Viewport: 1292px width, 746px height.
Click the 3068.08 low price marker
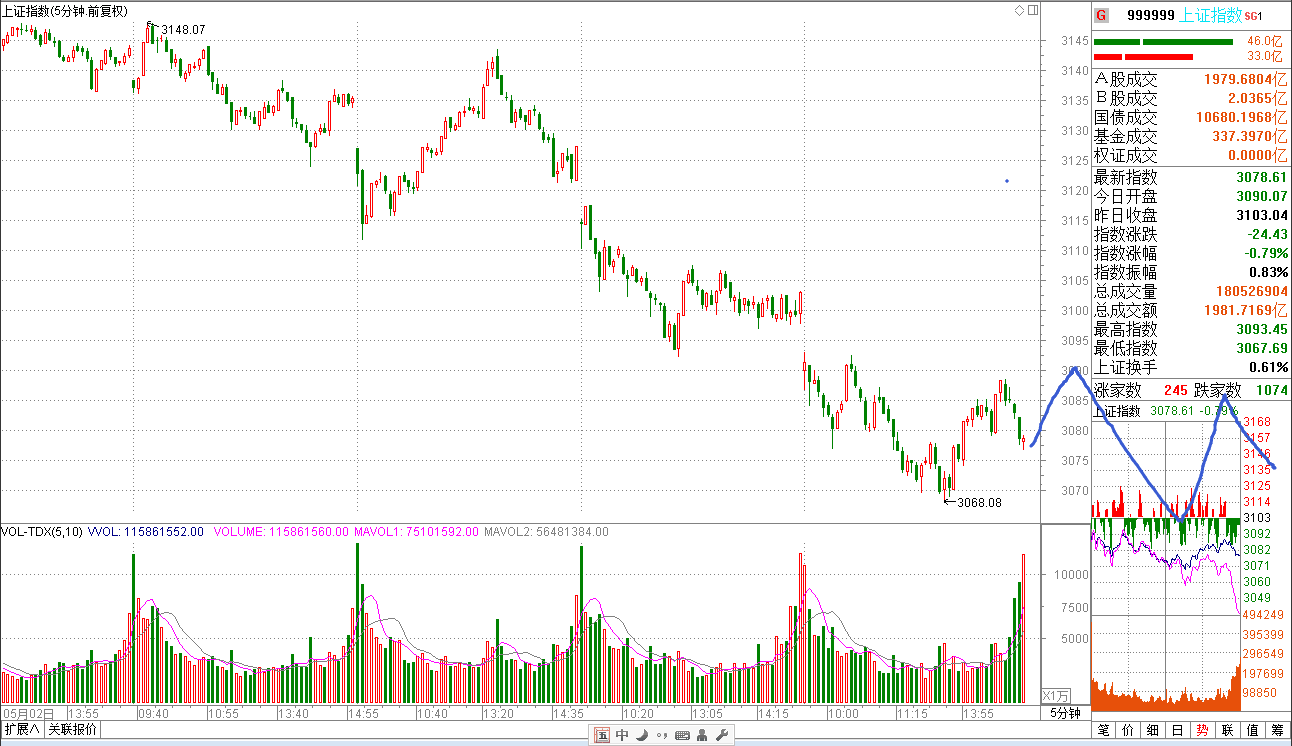[979, 502]
